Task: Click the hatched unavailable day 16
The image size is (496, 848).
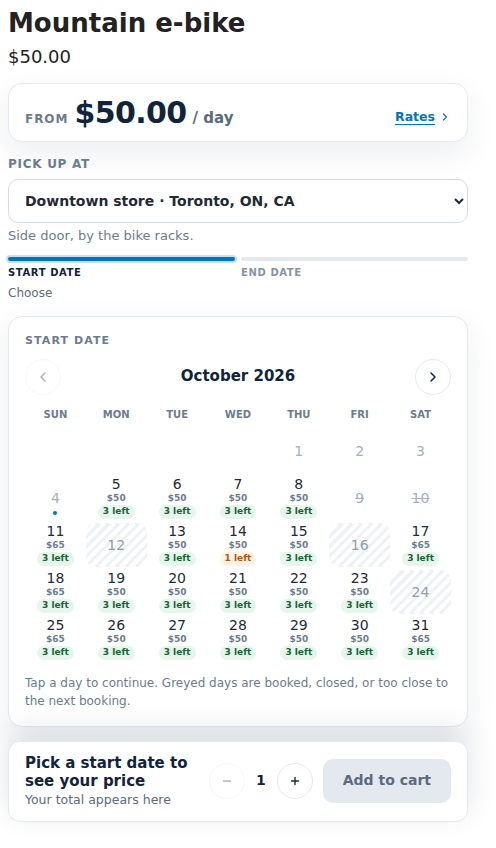Action: [x=360, y=545]
